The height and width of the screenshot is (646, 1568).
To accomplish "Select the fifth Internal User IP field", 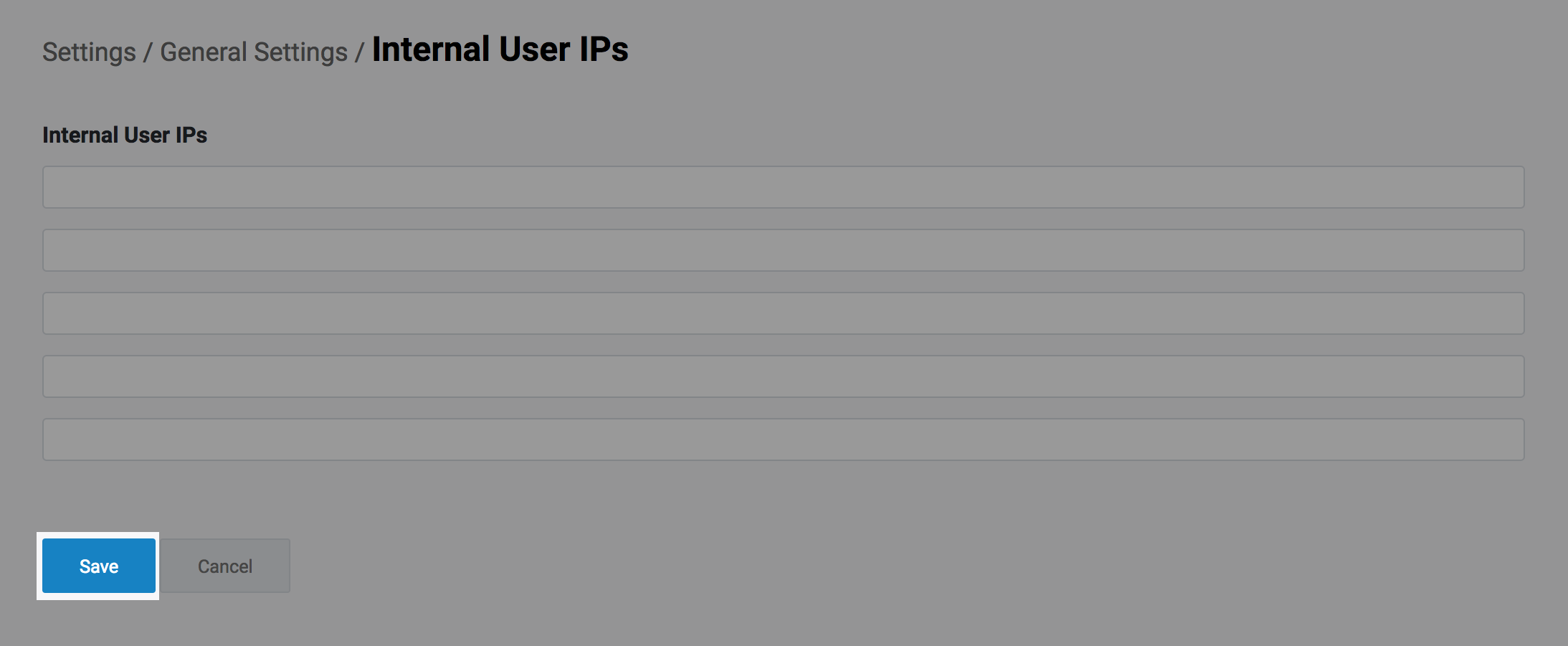I will pos(783,440).
